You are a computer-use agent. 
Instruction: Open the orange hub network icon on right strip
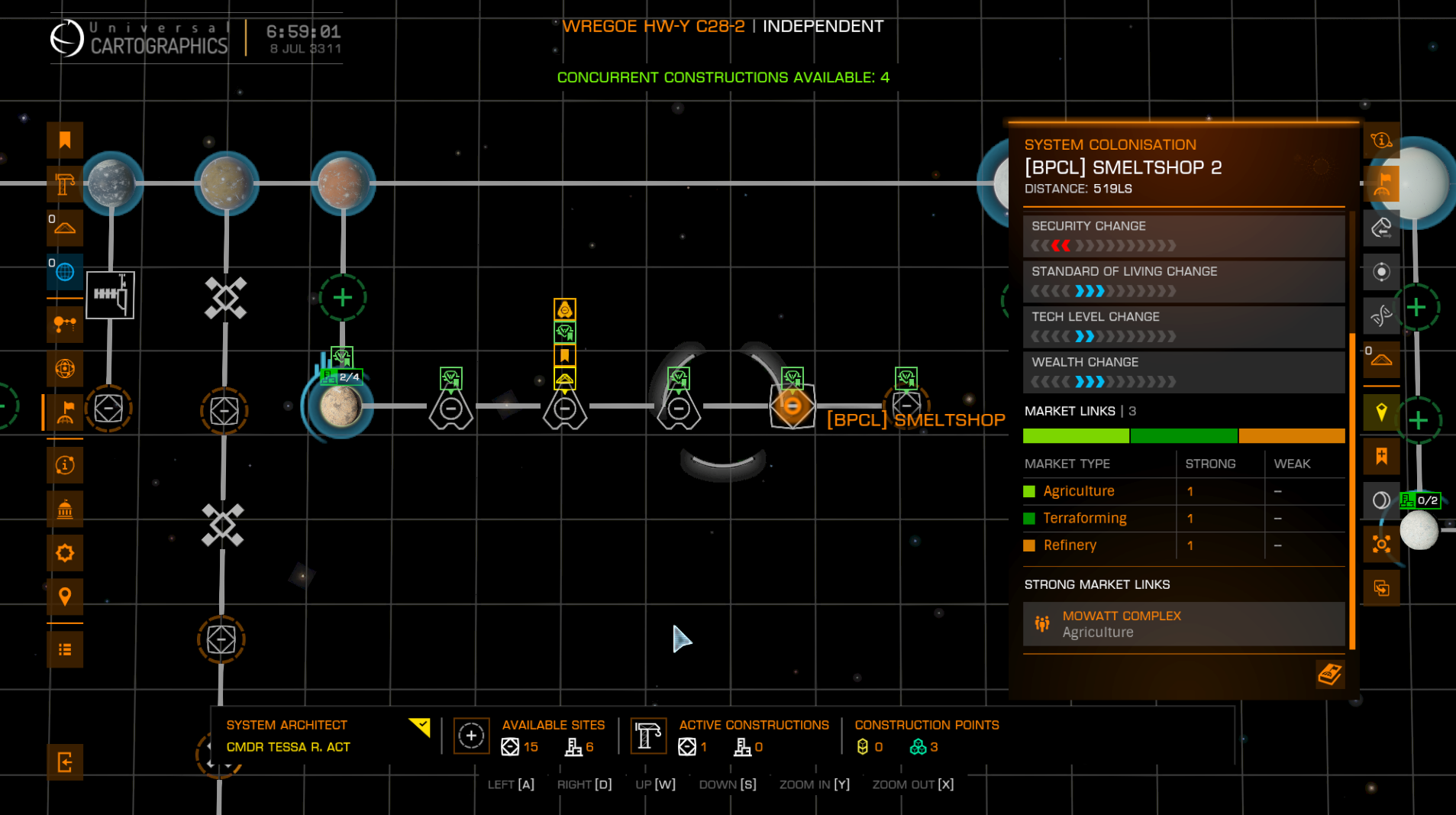1381,544
